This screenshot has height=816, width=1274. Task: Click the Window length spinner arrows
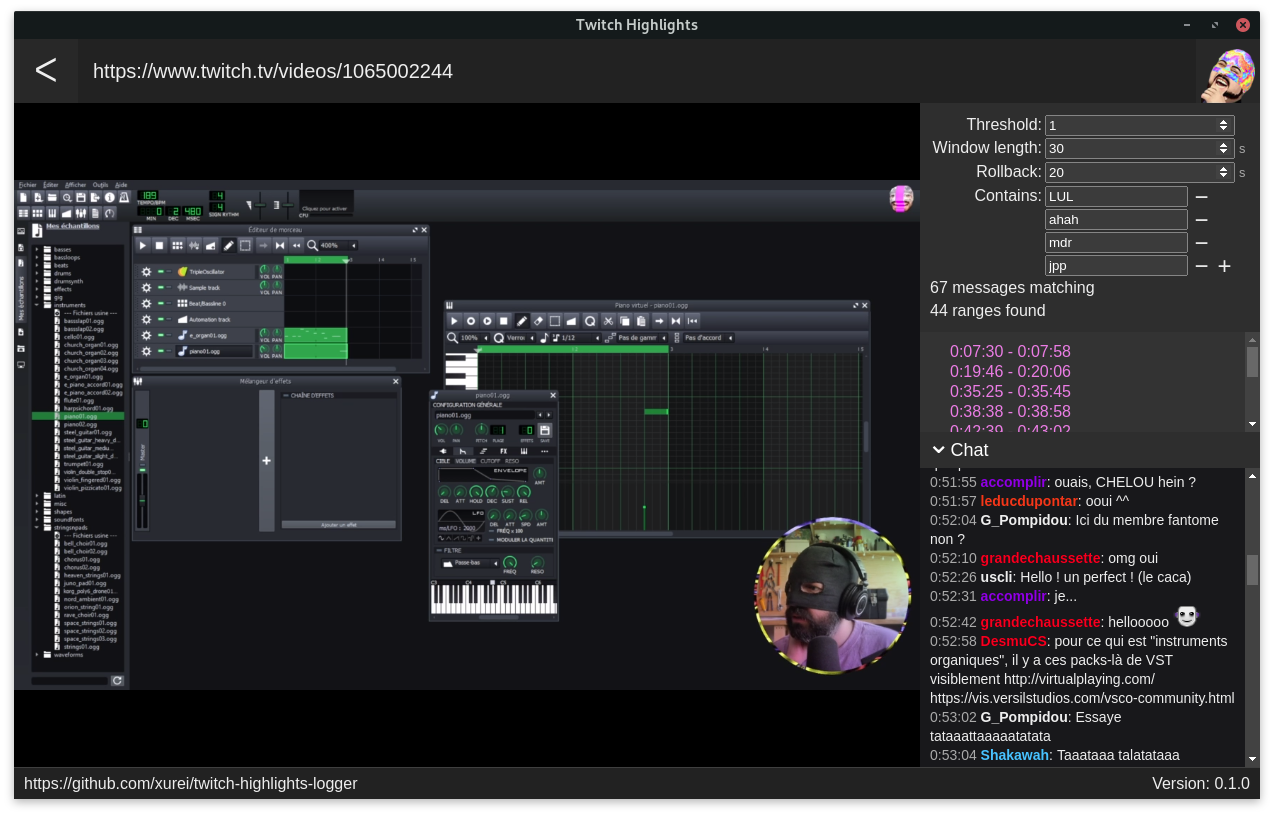(1223, 149)
